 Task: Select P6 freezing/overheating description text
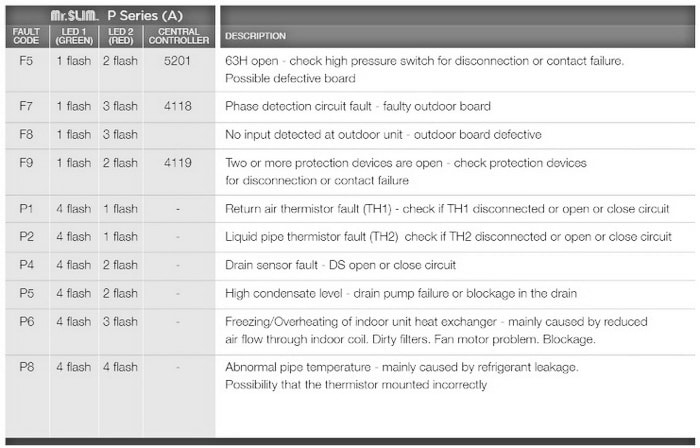tap(436, 331)
